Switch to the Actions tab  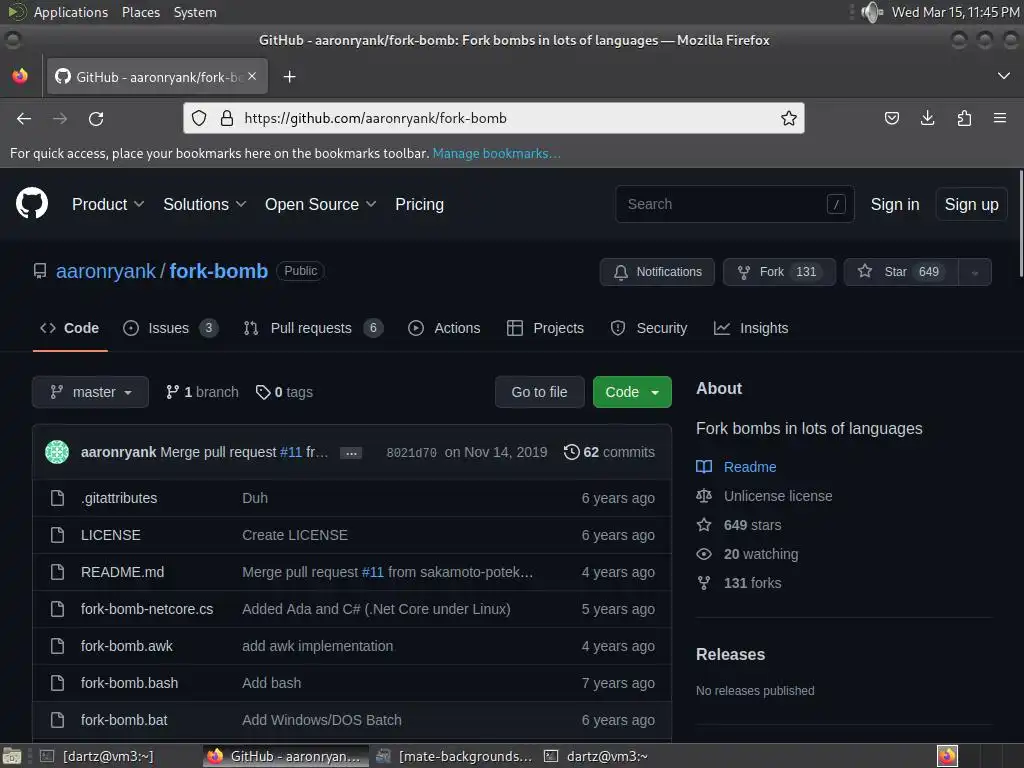pyautogui.click(x=444, y=328)
